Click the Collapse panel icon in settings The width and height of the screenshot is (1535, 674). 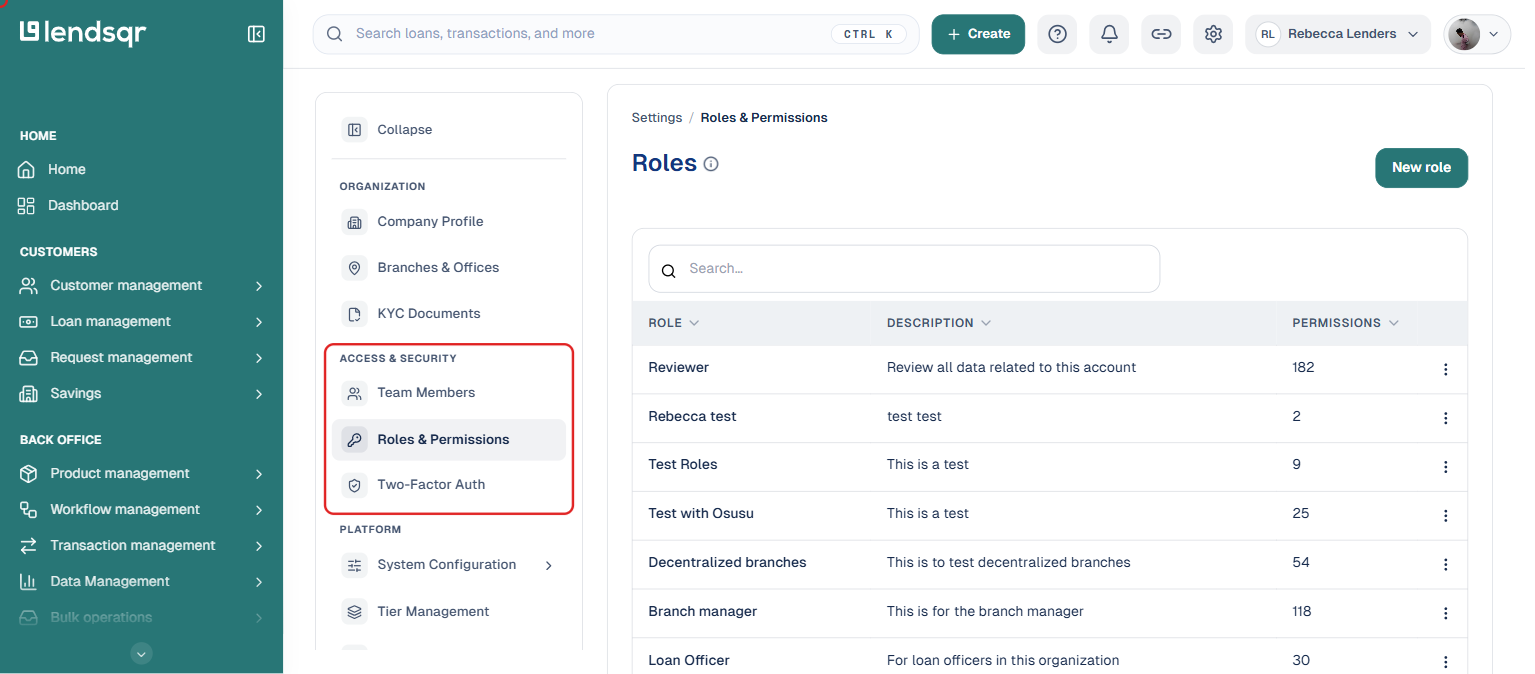click(354, 130)
